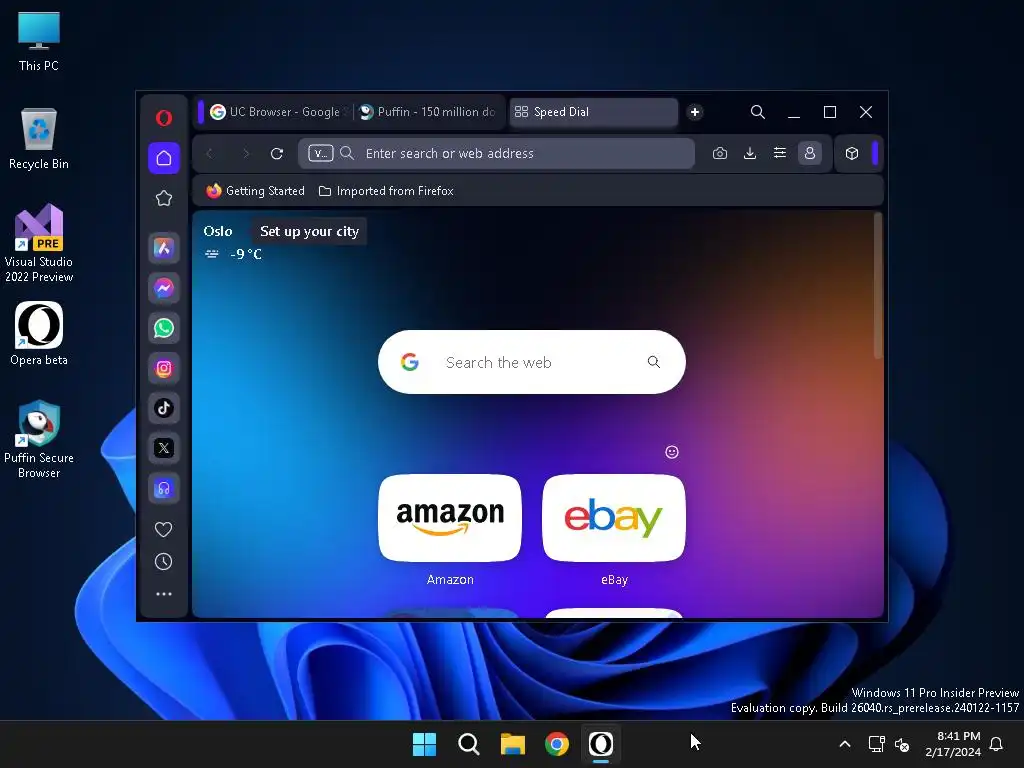Click the Oslo weather city label
1024x768 pixels.
[x=218, y=231]
